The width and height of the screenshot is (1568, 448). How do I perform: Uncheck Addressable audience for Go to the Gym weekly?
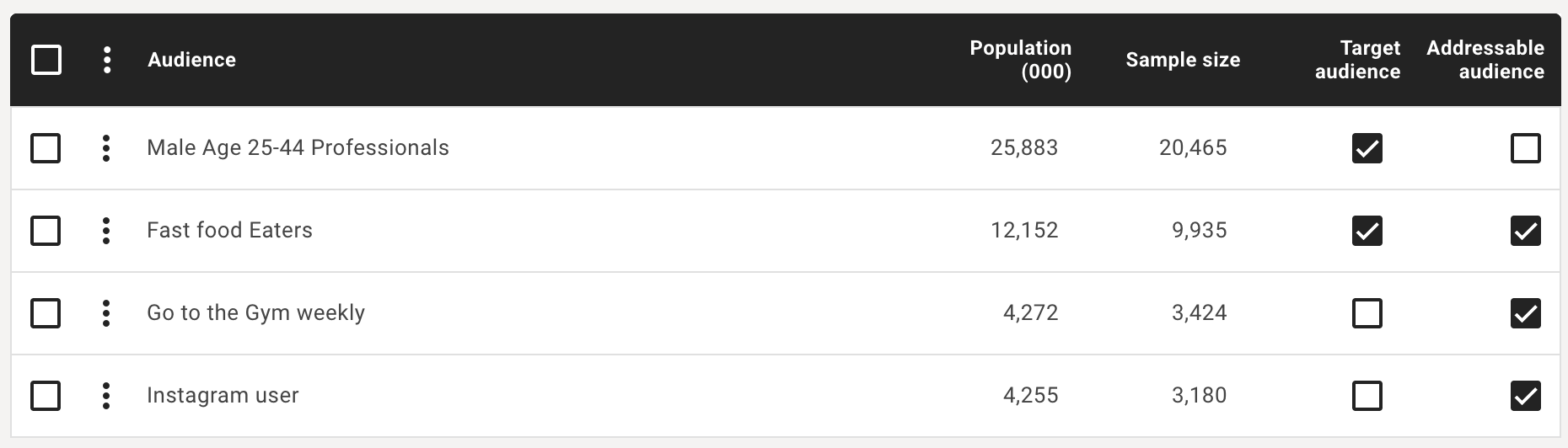[x=1526, y=313]
